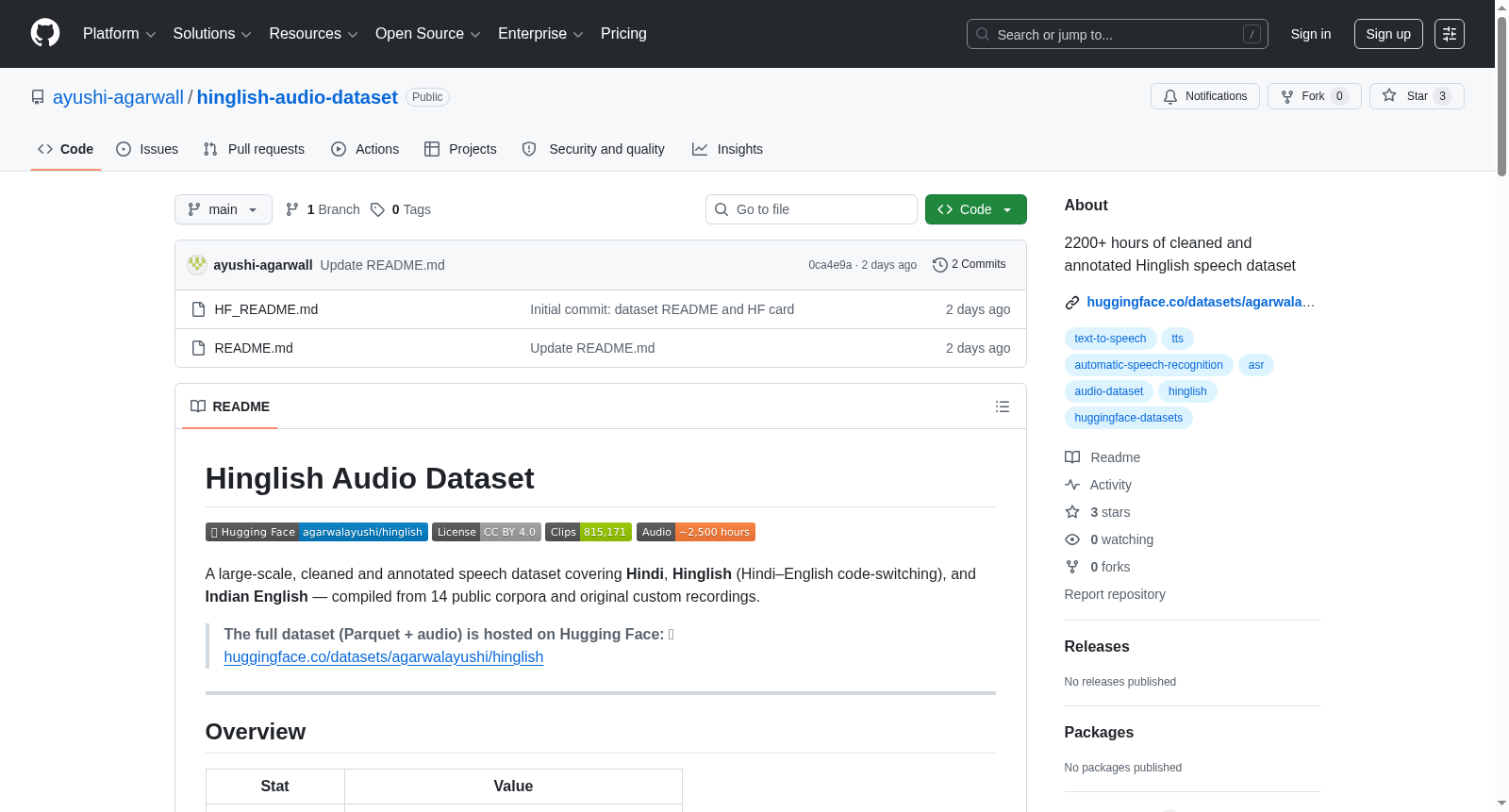Click the README.md file icon
1509x812 pixels.
point(198,348)
